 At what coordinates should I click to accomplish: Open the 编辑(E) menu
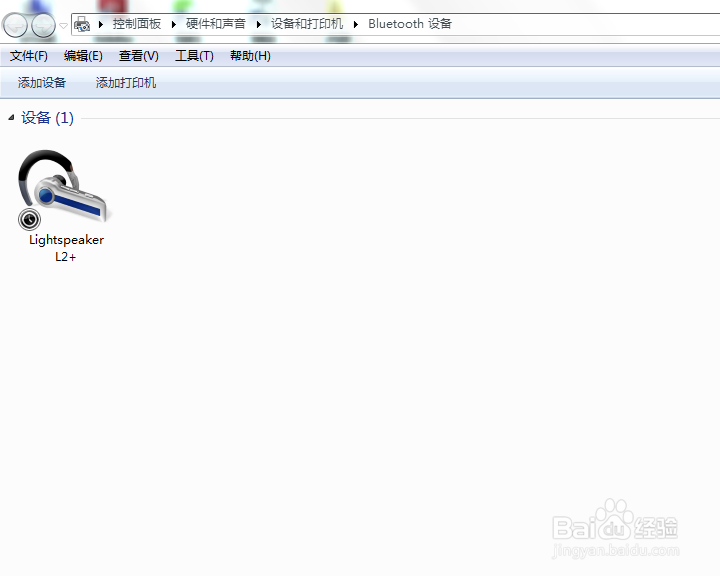tap(83, 56)
